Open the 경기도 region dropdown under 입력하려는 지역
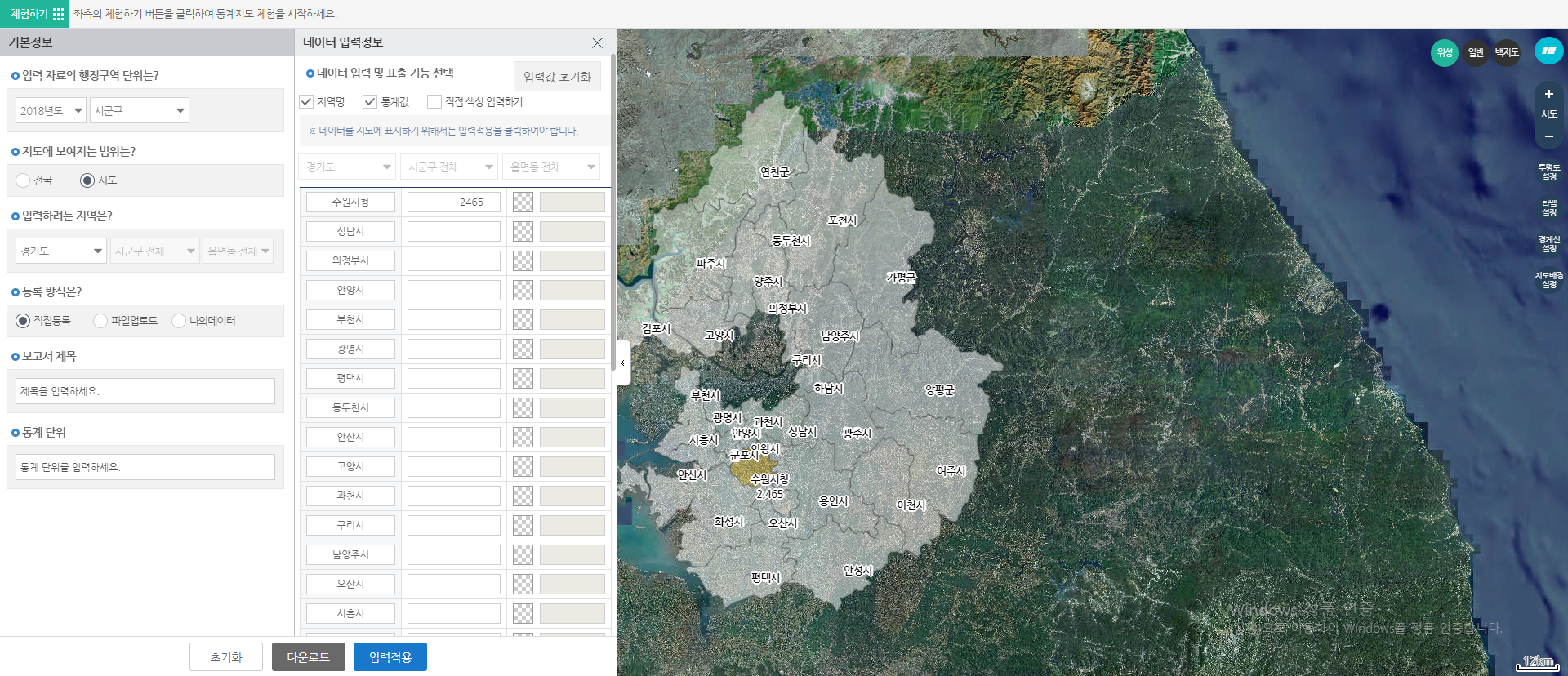 coord(60,251)
